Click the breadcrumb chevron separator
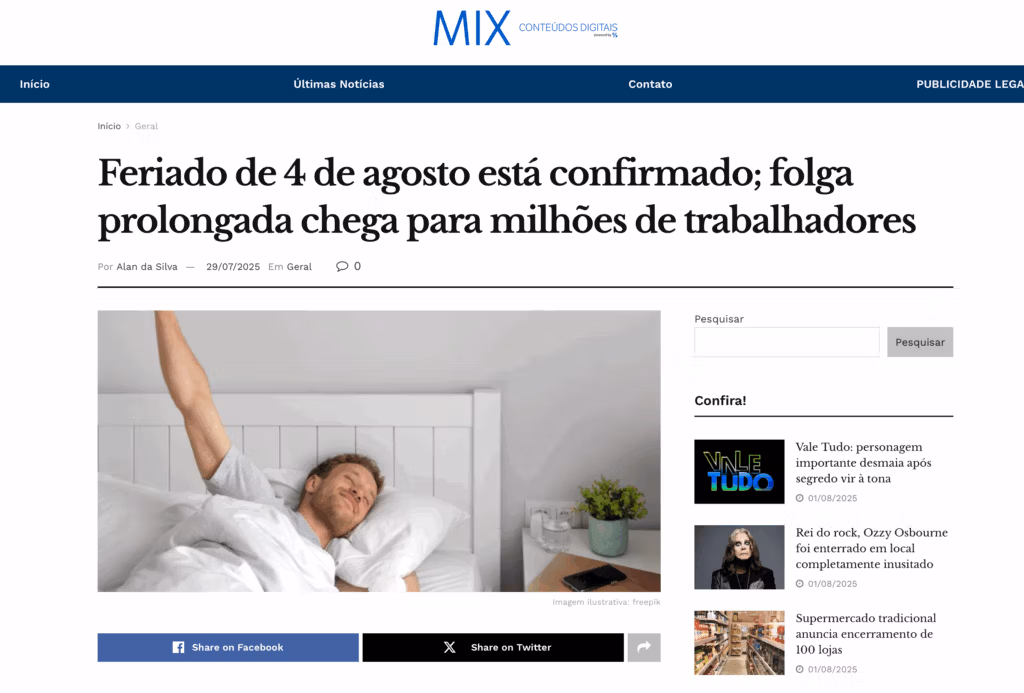The height and width of the screenshot is (693, 1024). tap(128, 126)
